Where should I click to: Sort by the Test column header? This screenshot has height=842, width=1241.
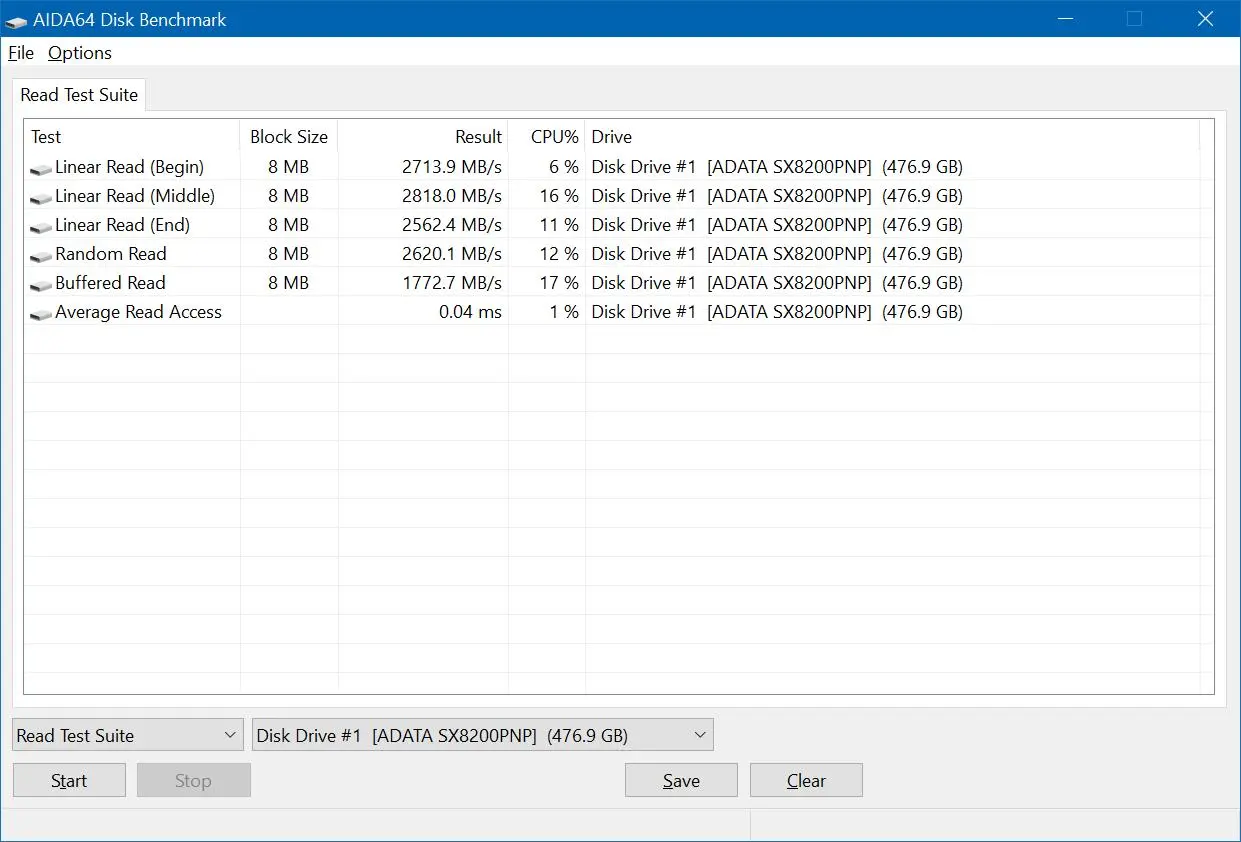[x=132, y=137]
